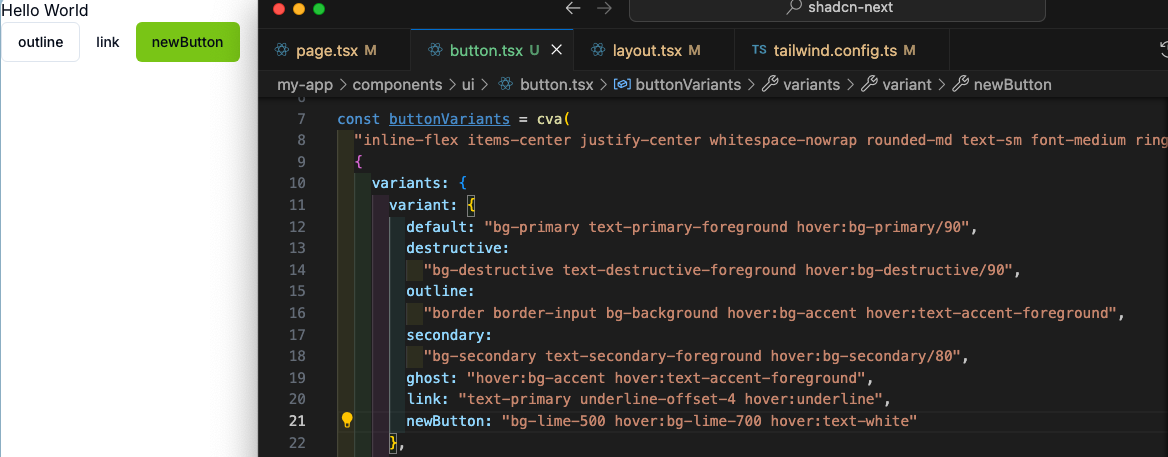Open variants breadcrumb segment
This screenshot has width=1168, height=457.
click(x=811, y=85)
